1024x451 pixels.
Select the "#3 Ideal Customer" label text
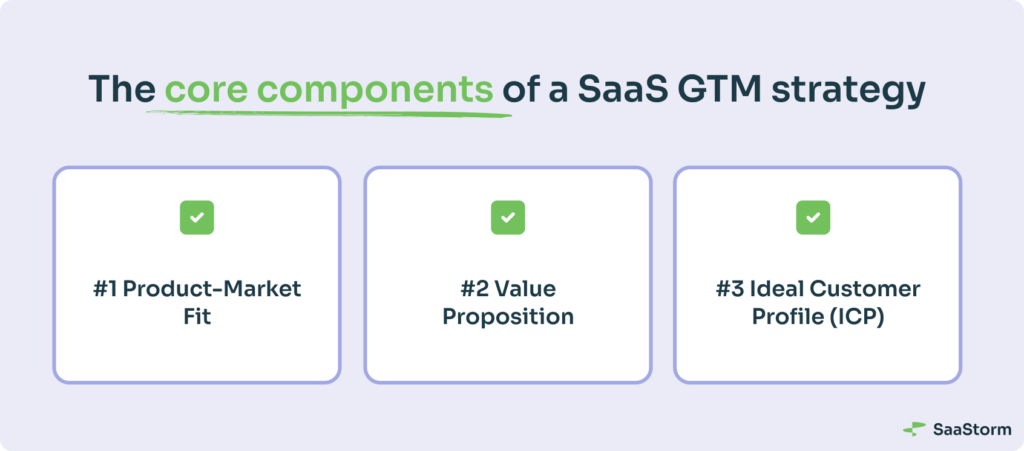click(x=818, y=289)
